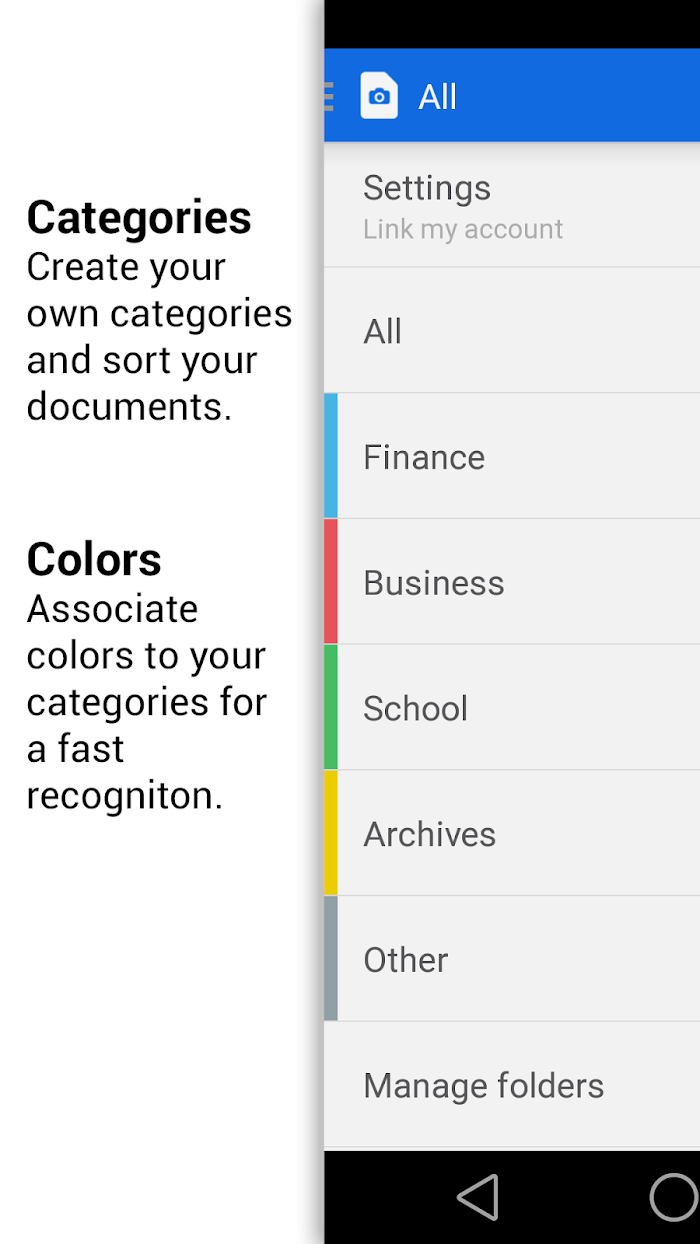The width and height of the screenshot is (700, 1244).
Task: Select the School category
Action: click(x=415, y=708)
